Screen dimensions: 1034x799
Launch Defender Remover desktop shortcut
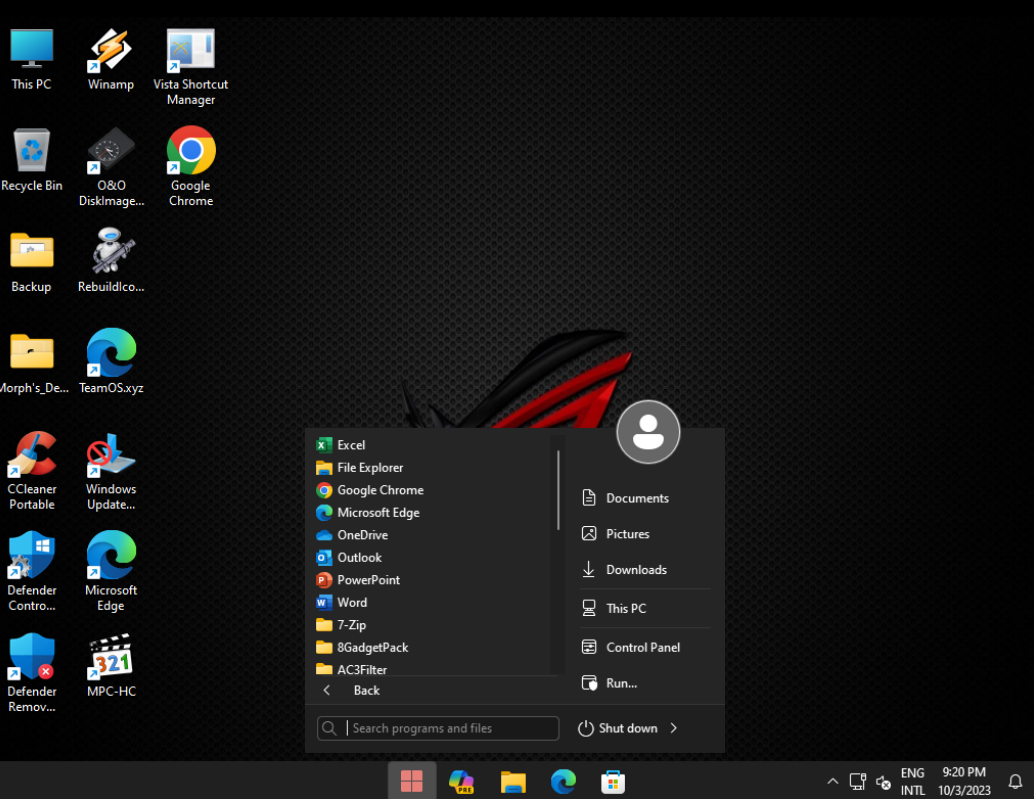pos(32,674)
